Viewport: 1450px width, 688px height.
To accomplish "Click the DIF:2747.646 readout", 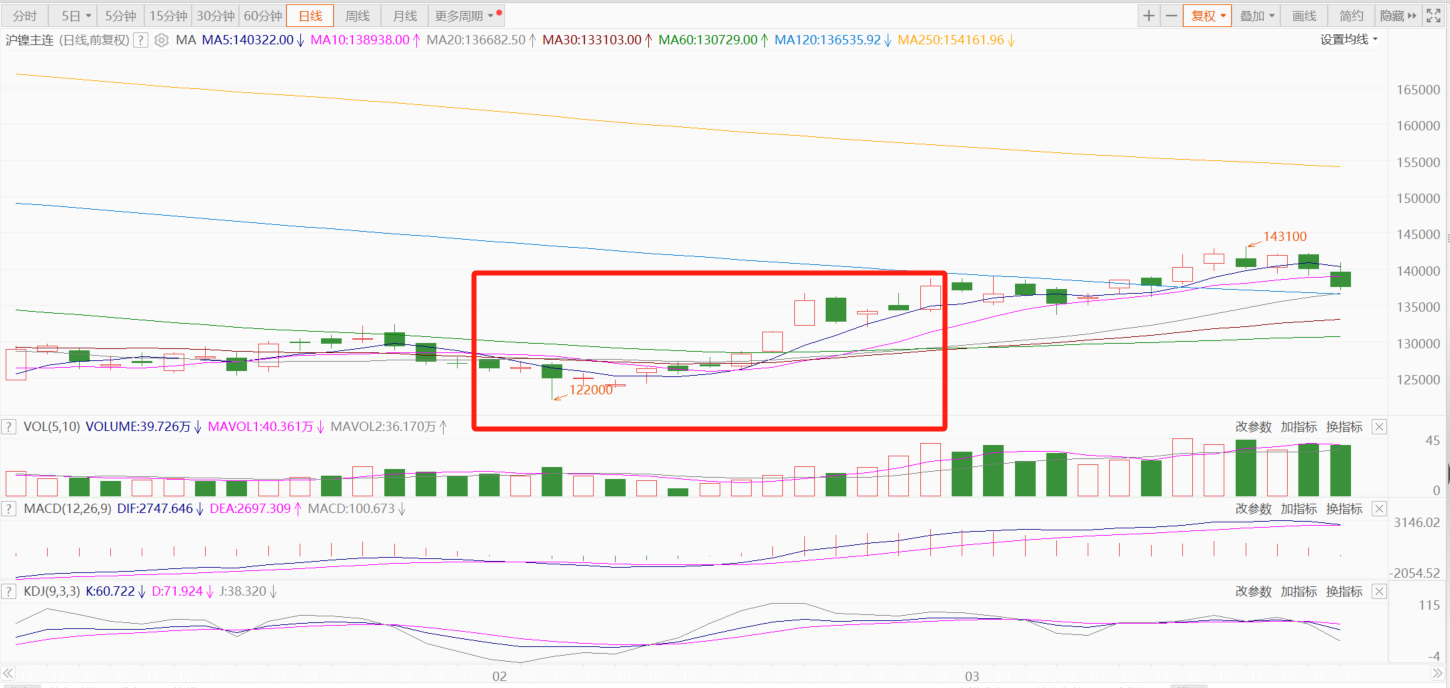I will click(x=153, y=509).
